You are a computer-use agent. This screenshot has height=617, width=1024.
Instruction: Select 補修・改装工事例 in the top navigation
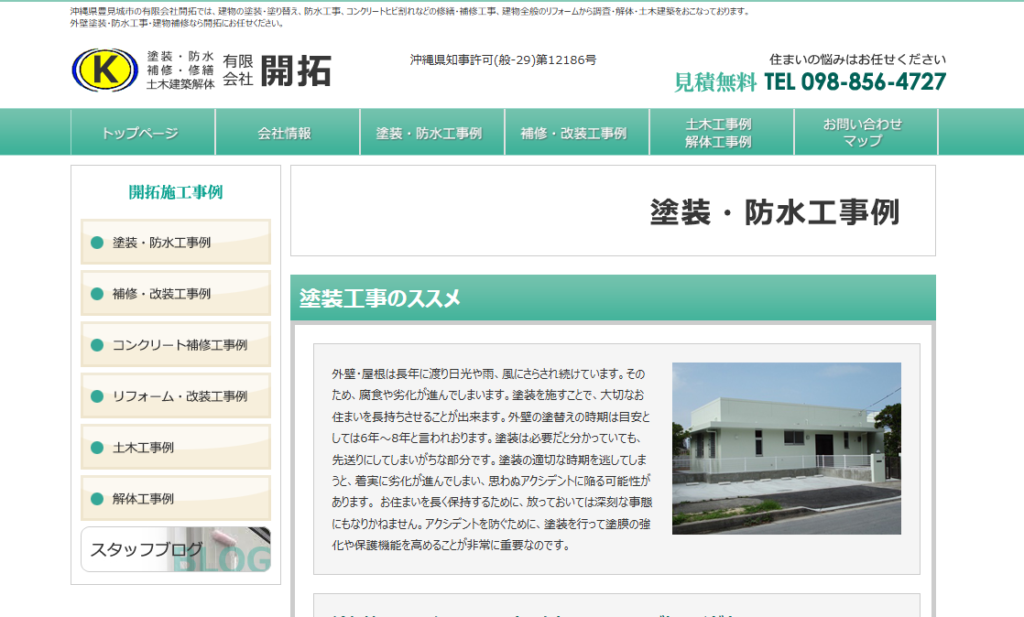[574, 133]
